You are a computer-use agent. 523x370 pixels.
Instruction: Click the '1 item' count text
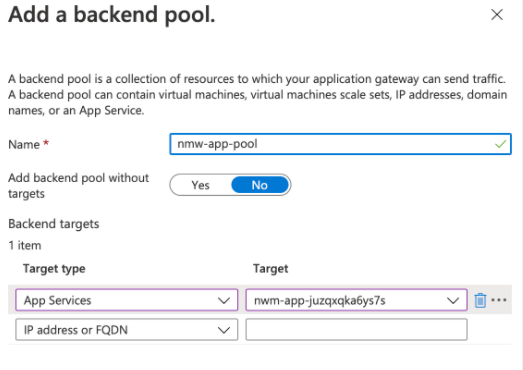pyautogui.click(x=25, y=246)
